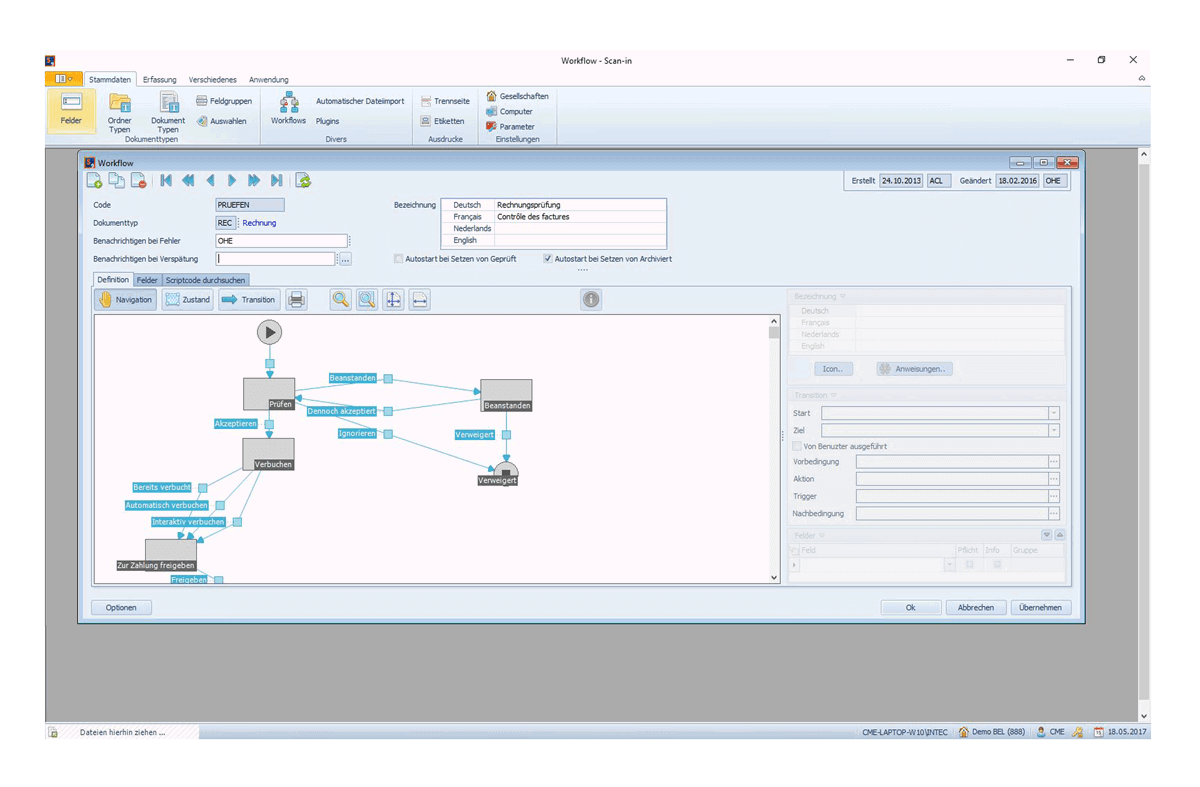Browse Benachrichtigen bei Verspätung with ellipsis

tap(345, 259)
